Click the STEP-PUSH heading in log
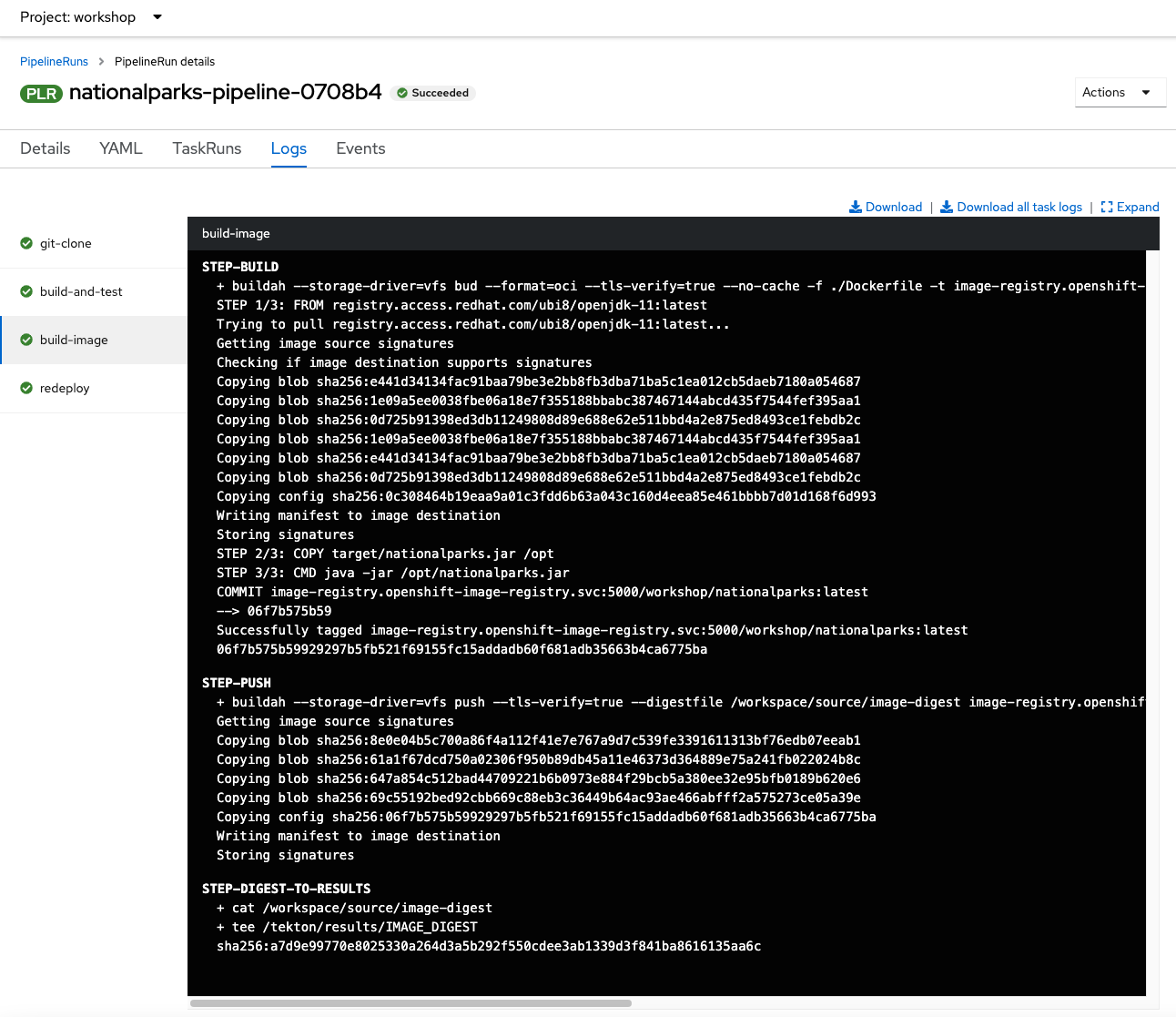1176x1017 pixels. tap(237, 683)
